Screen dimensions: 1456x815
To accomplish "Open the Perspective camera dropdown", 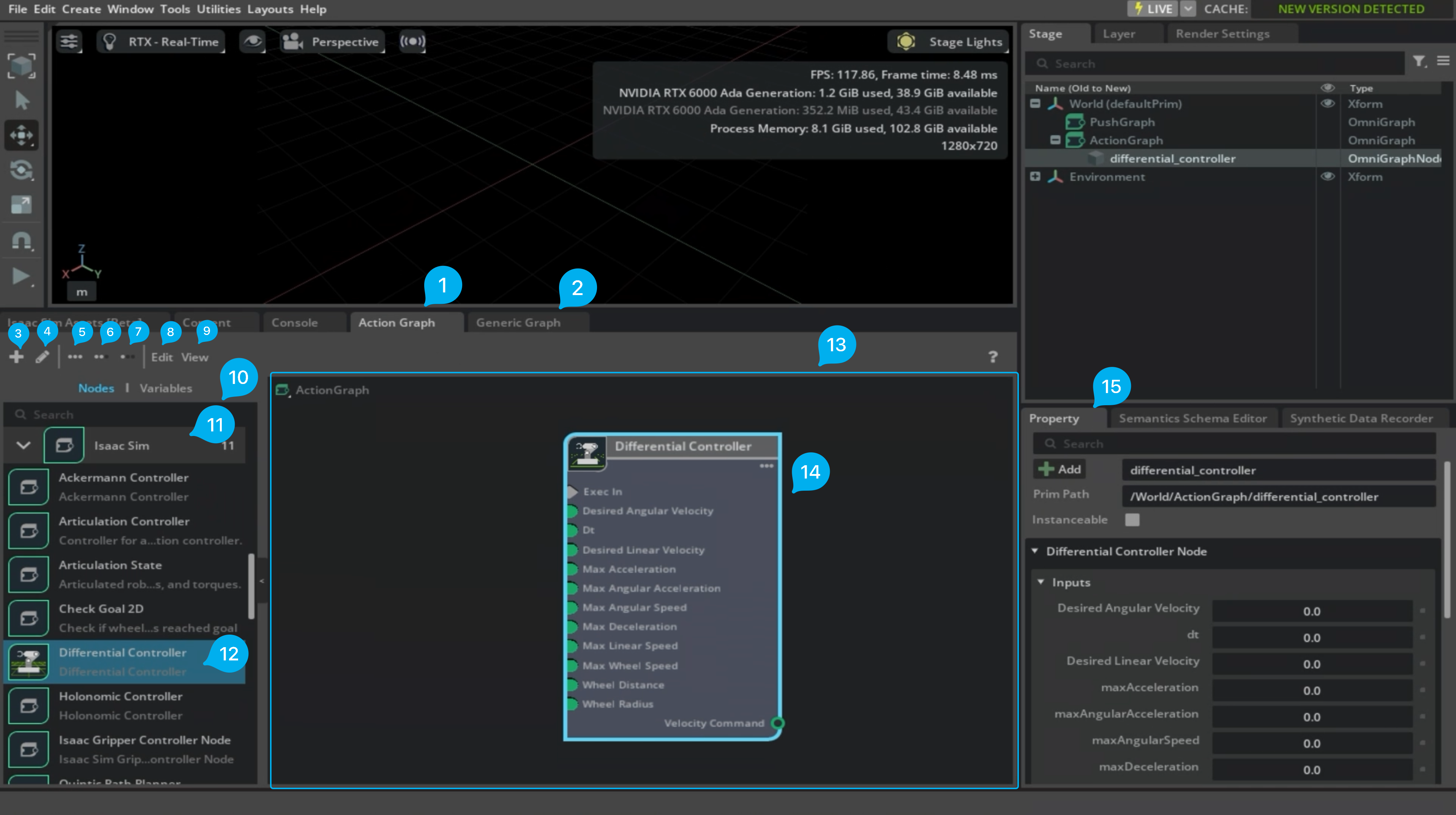I will pos(333,41).
